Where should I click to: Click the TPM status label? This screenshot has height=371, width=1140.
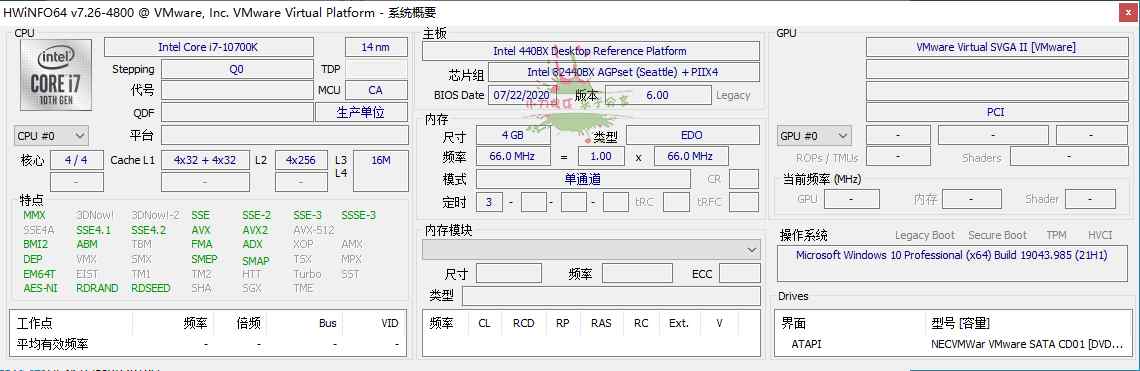coord(1056,235)
